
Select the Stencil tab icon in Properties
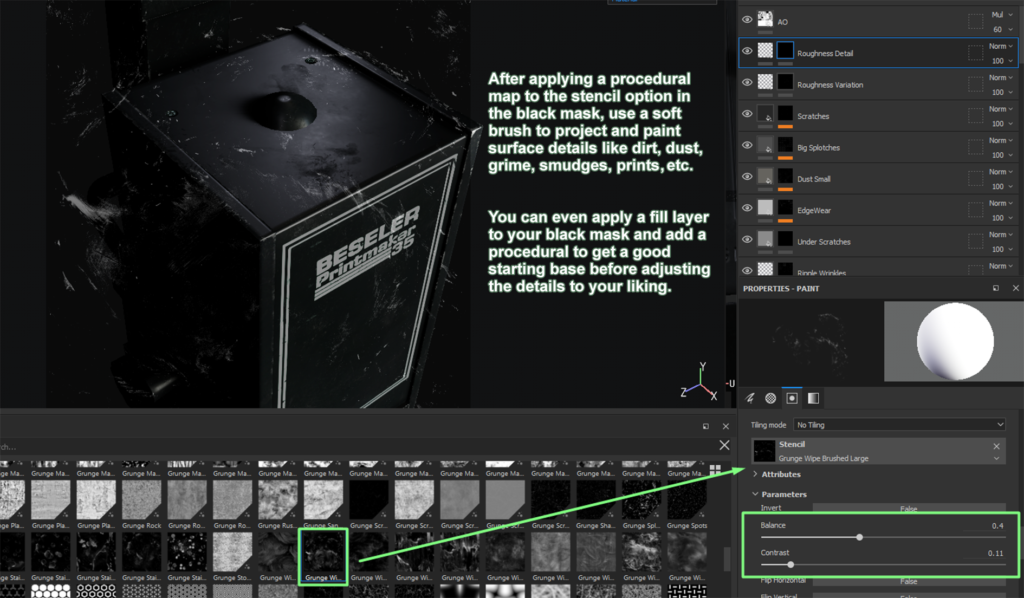[x=792, y=398]
